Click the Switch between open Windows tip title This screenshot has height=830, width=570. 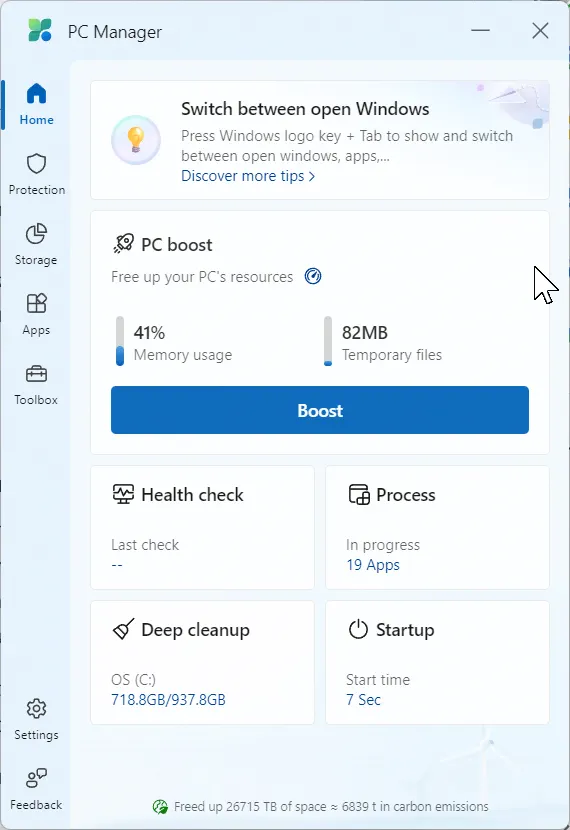click(305, 109)
